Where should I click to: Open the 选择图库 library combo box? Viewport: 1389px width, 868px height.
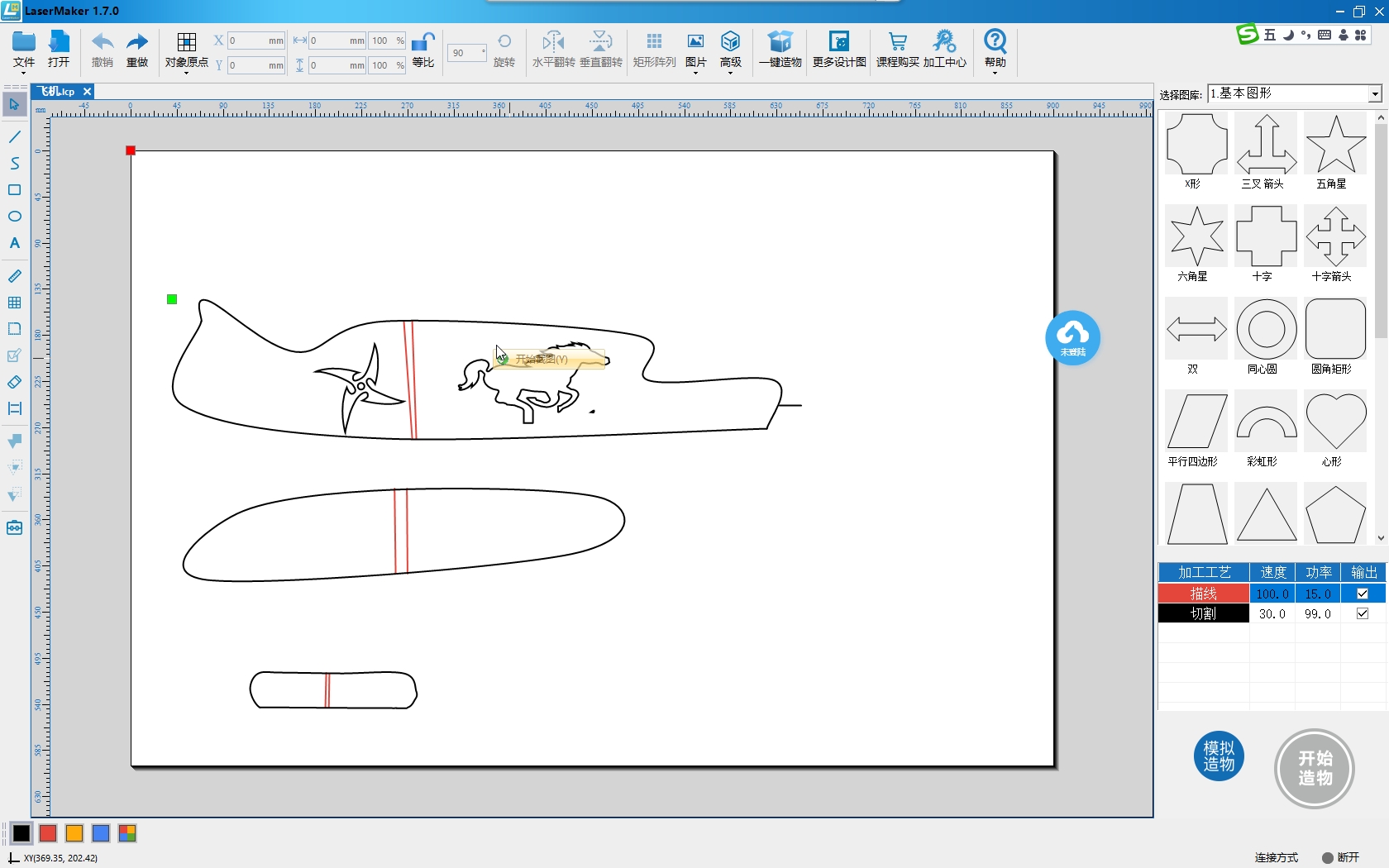click(1295, 93)
